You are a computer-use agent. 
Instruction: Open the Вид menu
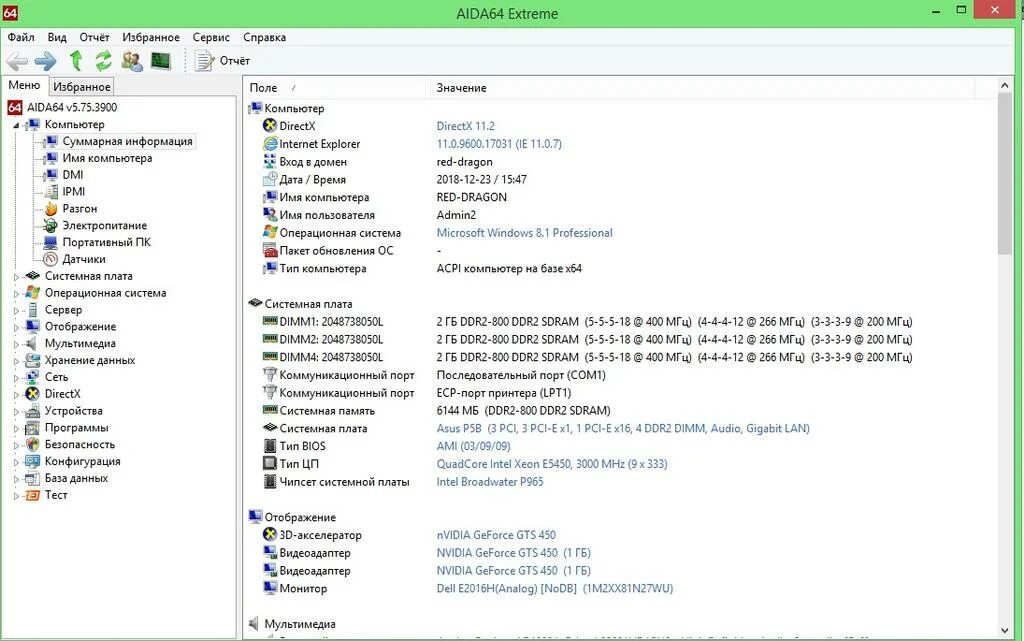pos(57,37)
